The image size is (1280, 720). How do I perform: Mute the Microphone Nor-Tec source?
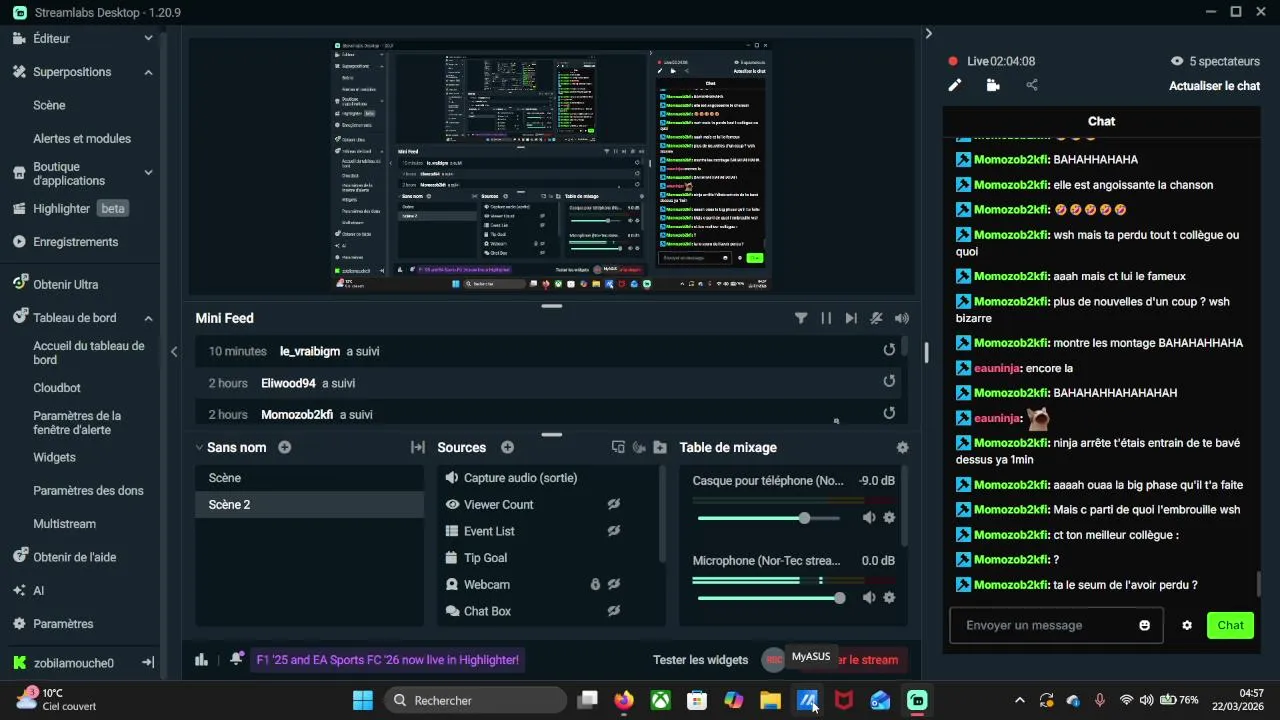pyautogui.click(x=869, y=597)
